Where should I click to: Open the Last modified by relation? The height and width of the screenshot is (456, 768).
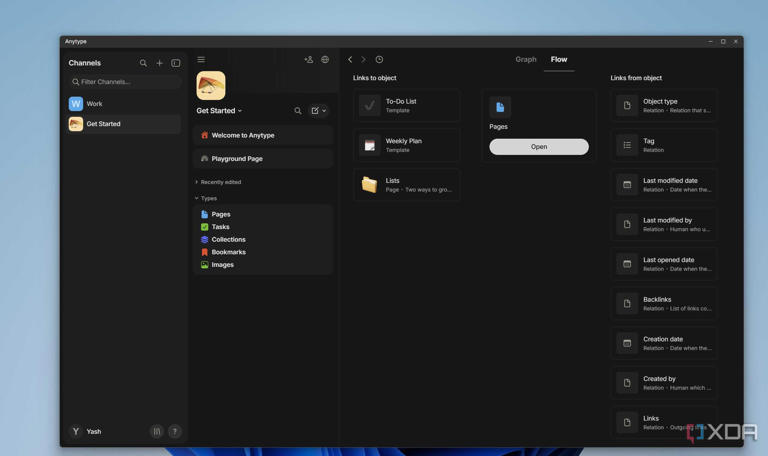664,224
